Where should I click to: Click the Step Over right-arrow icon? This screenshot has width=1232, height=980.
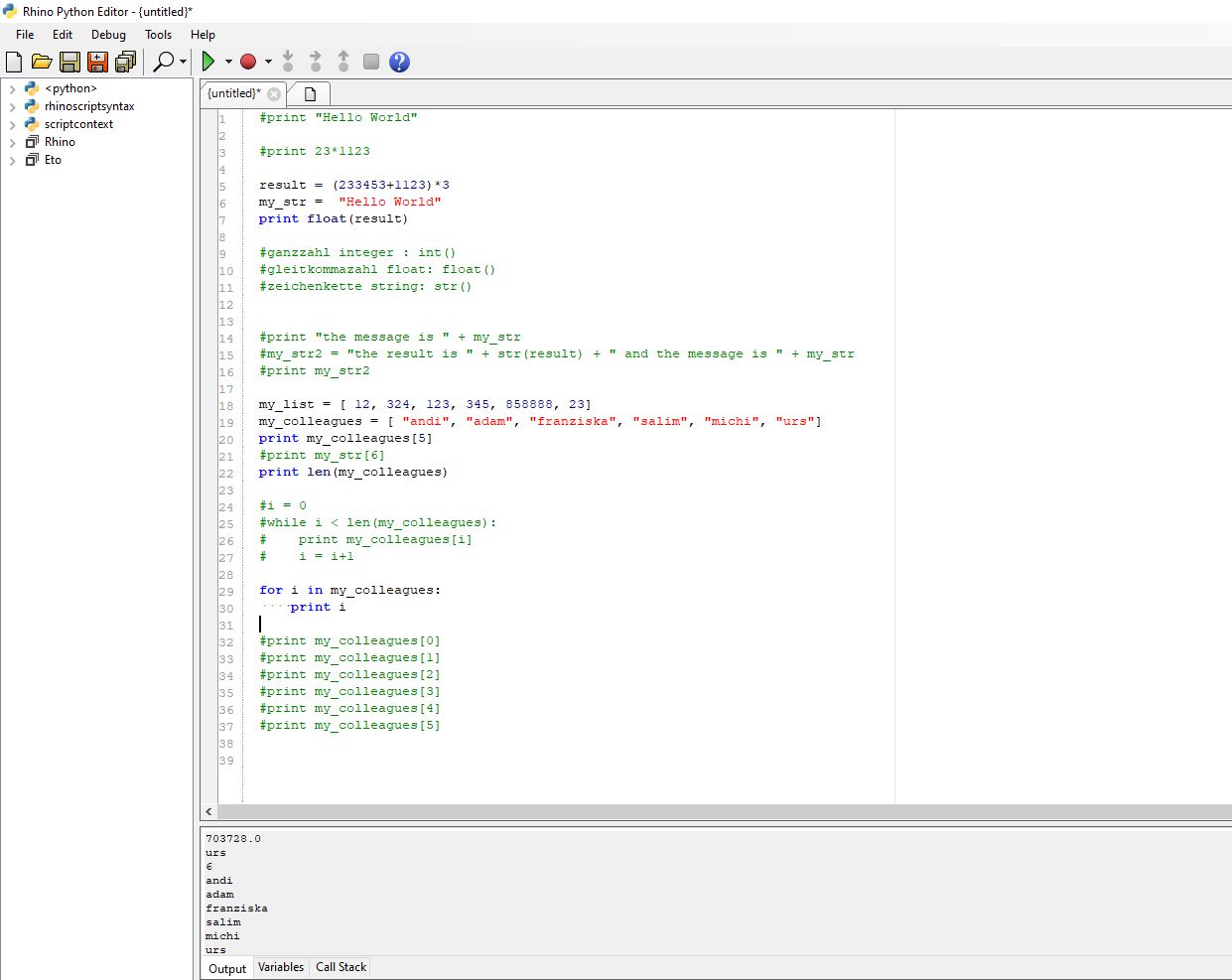coord(315,61)
